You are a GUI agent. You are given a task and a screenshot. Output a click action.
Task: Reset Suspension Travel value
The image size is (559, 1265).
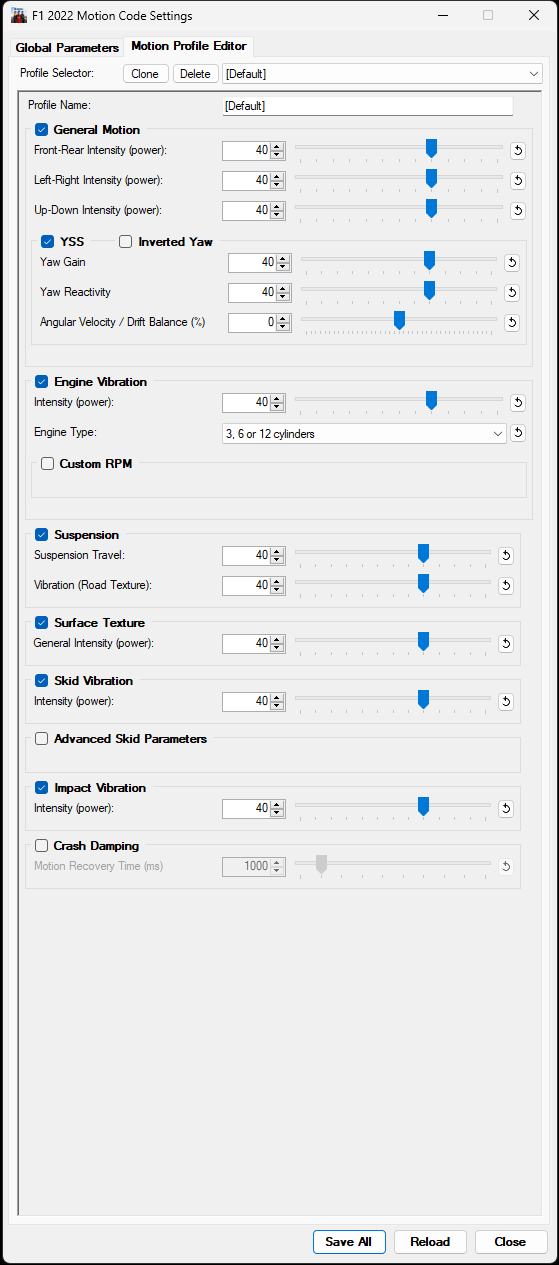click(x=506, y=556)
